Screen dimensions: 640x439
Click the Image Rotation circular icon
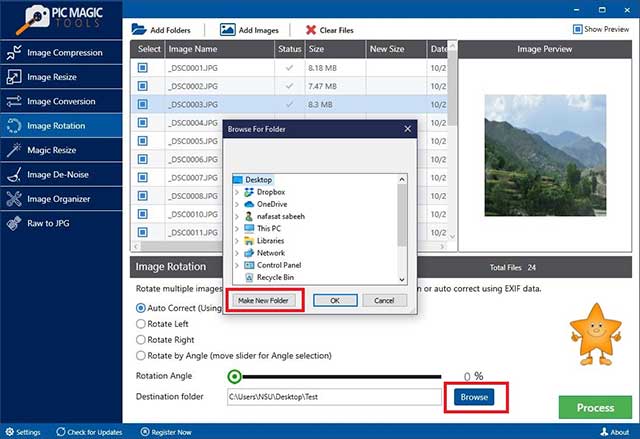(13, 126)
